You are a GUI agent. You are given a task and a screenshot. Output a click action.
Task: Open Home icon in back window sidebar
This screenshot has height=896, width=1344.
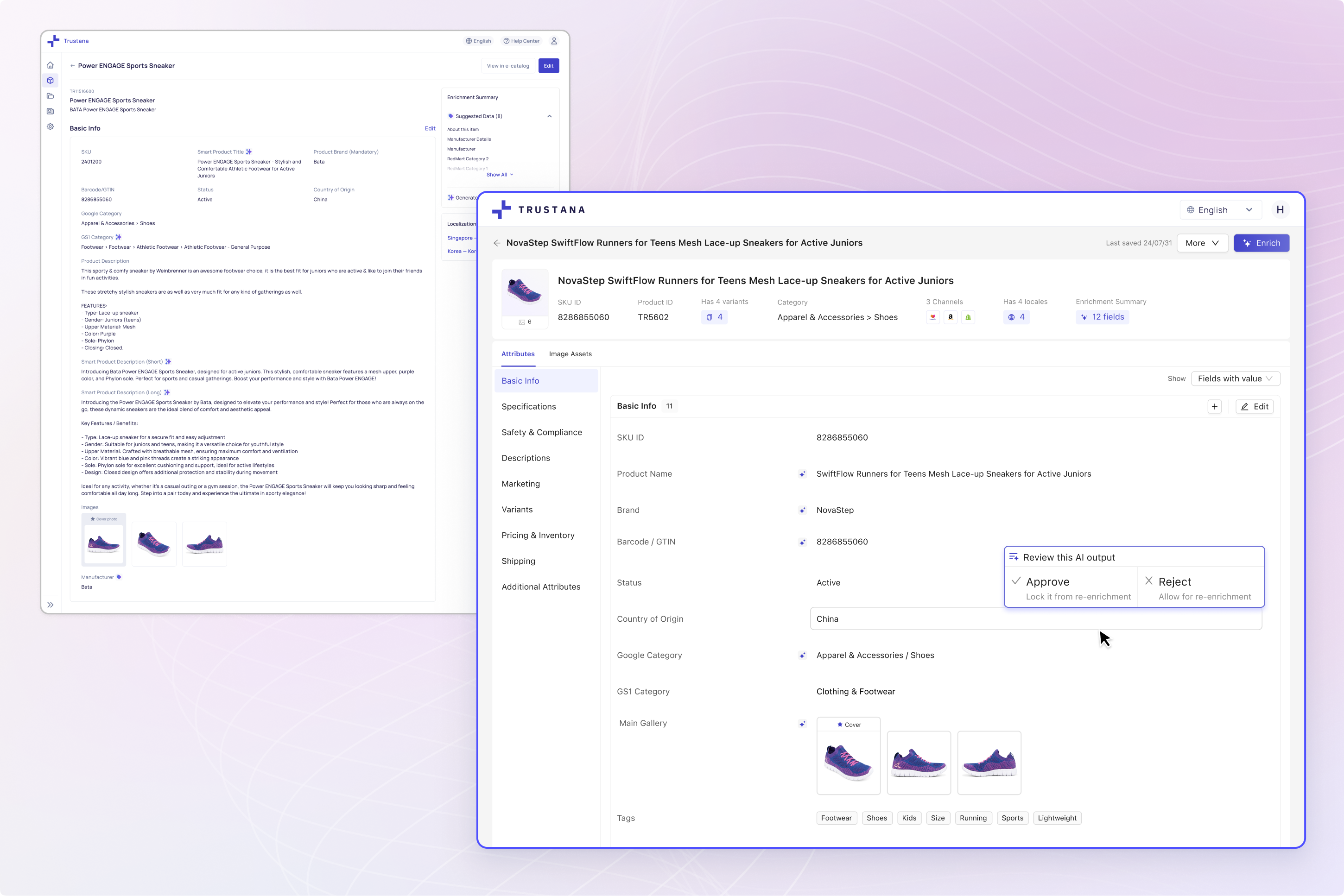coord(51,65)
